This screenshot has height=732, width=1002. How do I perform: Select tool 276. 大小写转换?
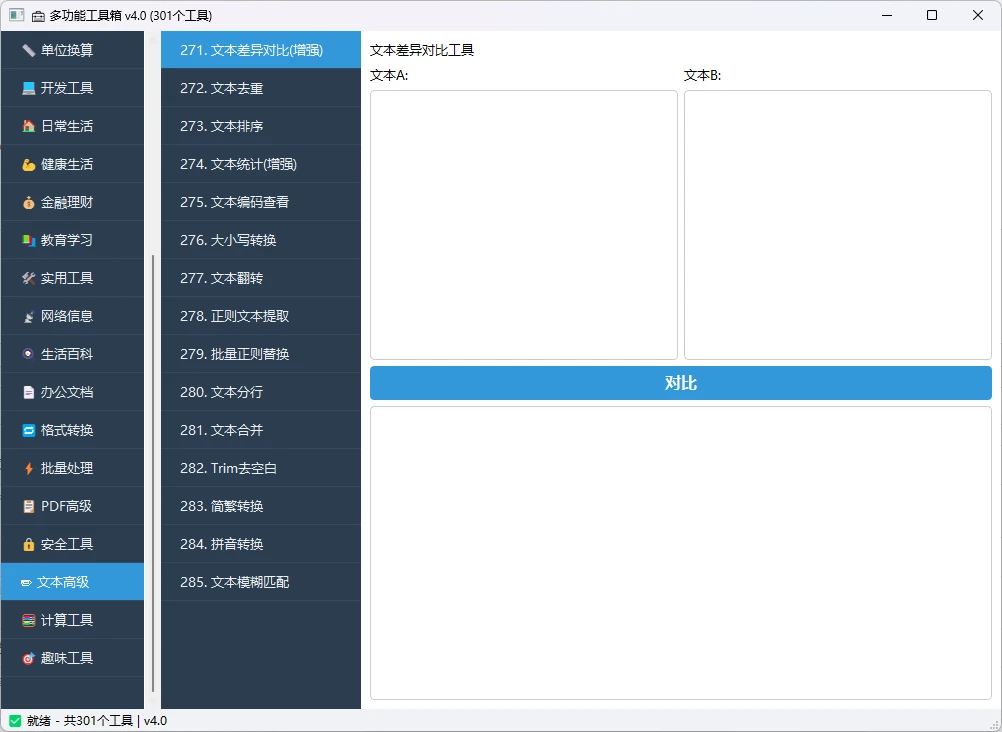click(x=261, y=240)
